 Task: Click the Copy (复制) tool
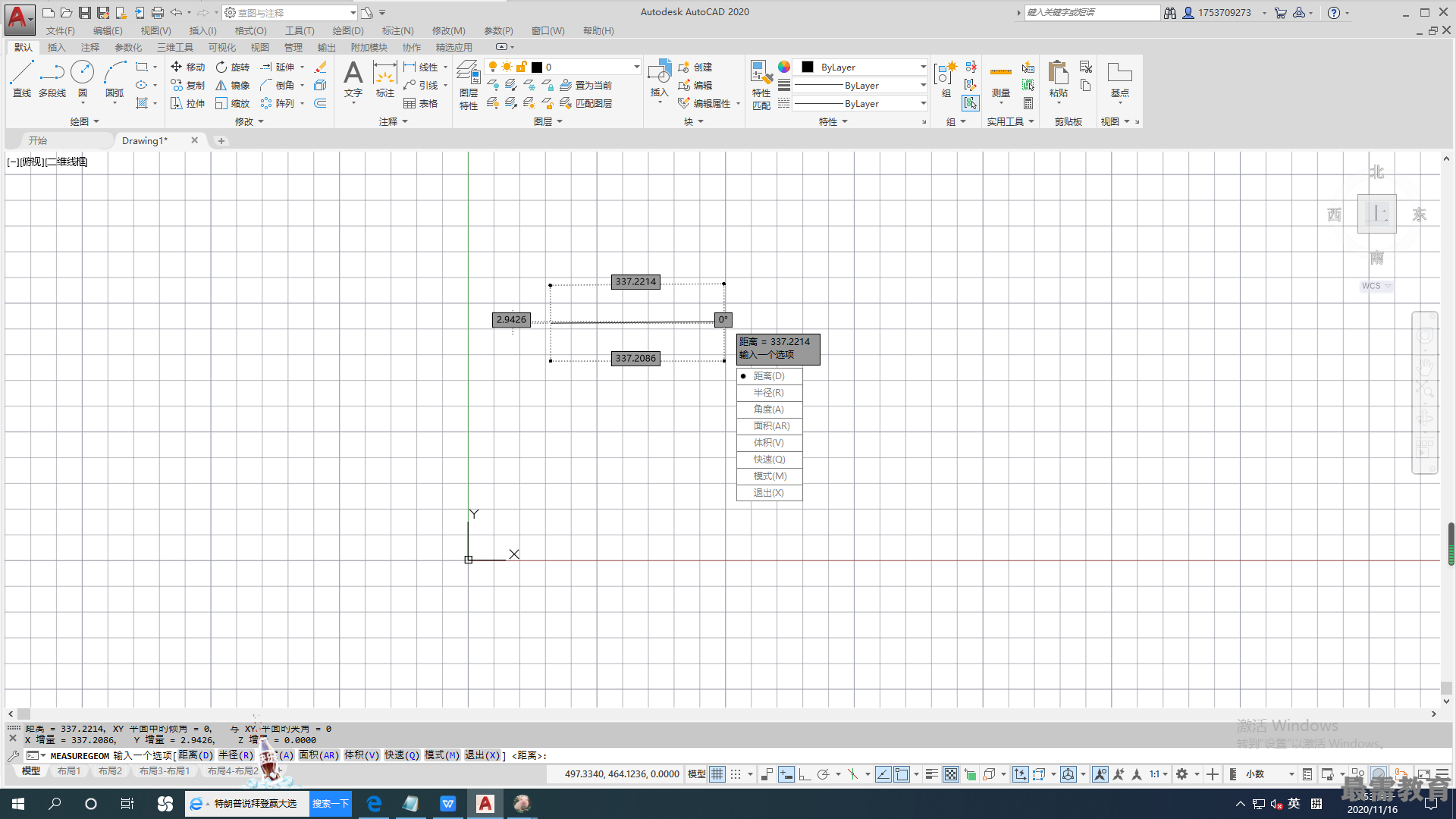(187, 85)
